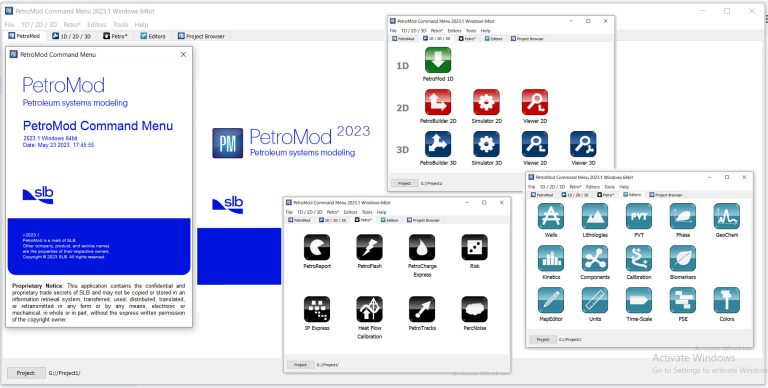Open the Risk dice icon
Image resolution: width=768 pixels, height=388 pixels.
pos(474,247)
